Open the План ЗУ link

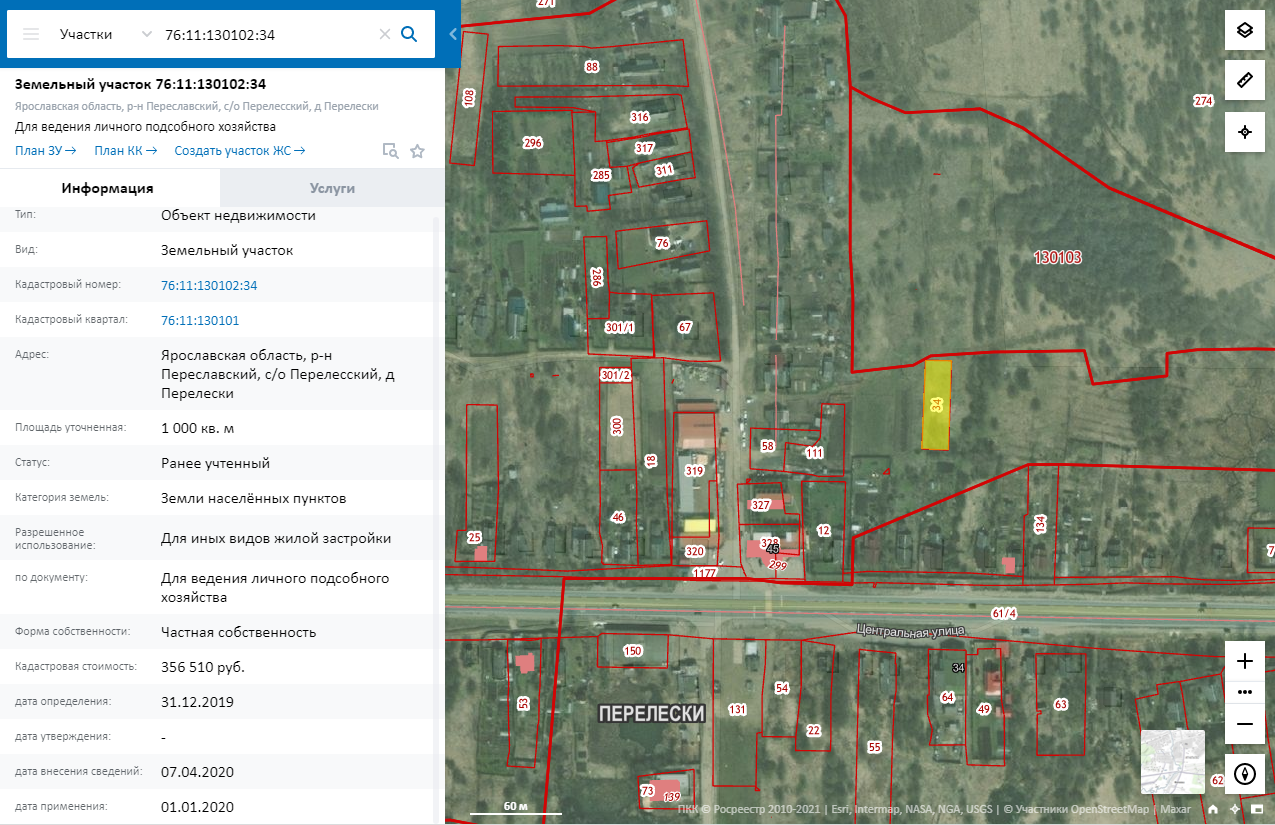click(x=46, y=151)
